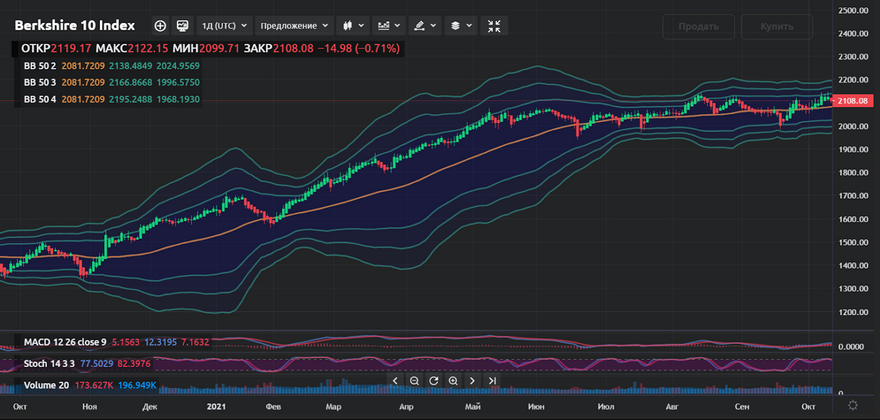Open the layers dropdown menu
The image size is (880, 420).
(460, 25)
